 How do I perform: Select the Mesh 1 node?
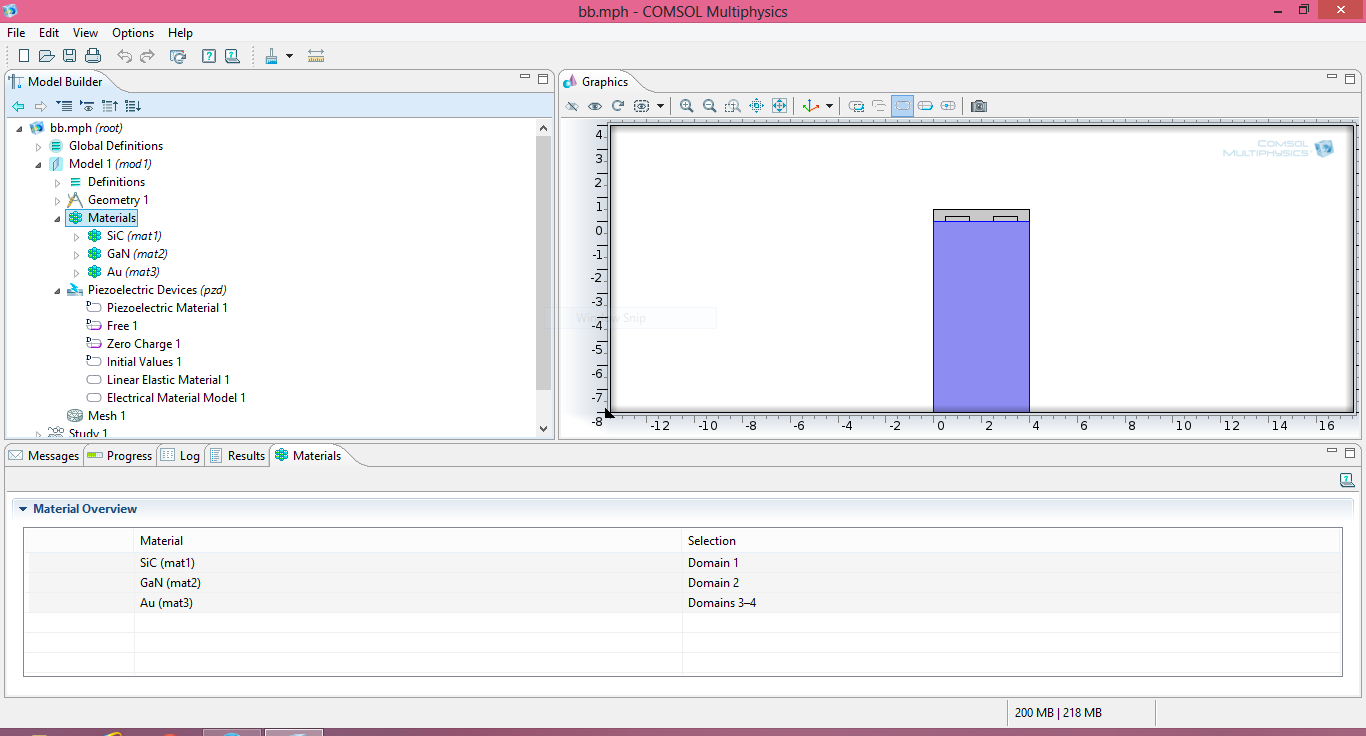click(x=97, y=416)
